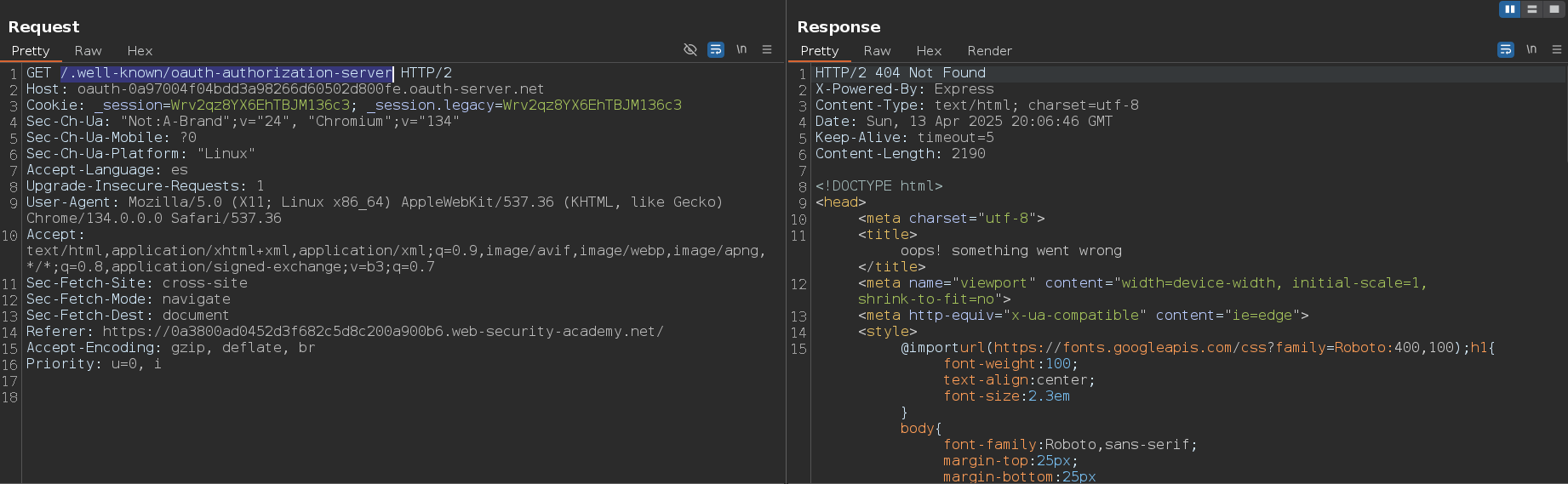1568x484 pixels.
Task: Open the Response Render tab
Action: 989,51
